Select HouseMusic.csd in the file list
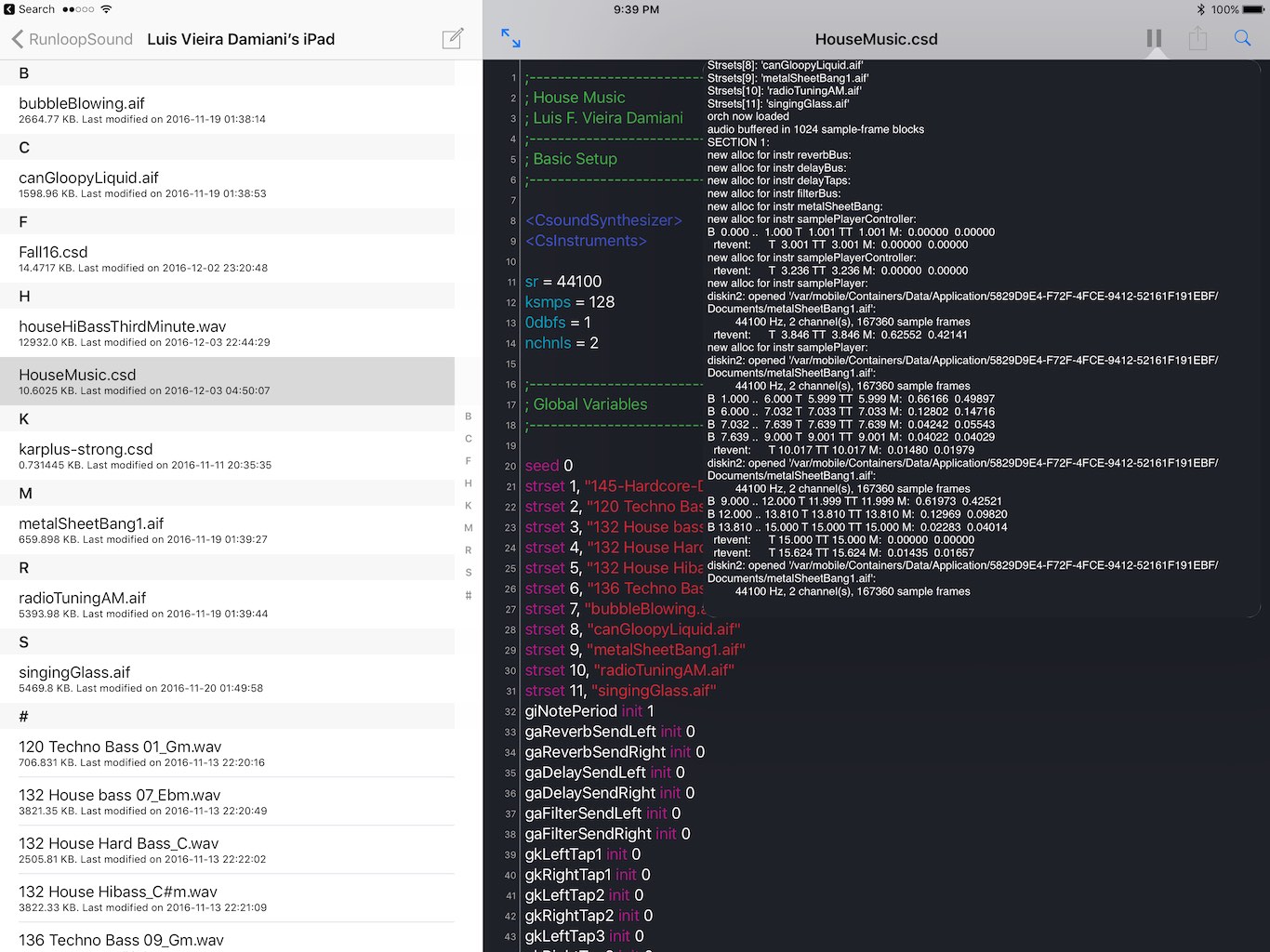Viewport: 1270px width, 952px height. (x=227, y=381)
